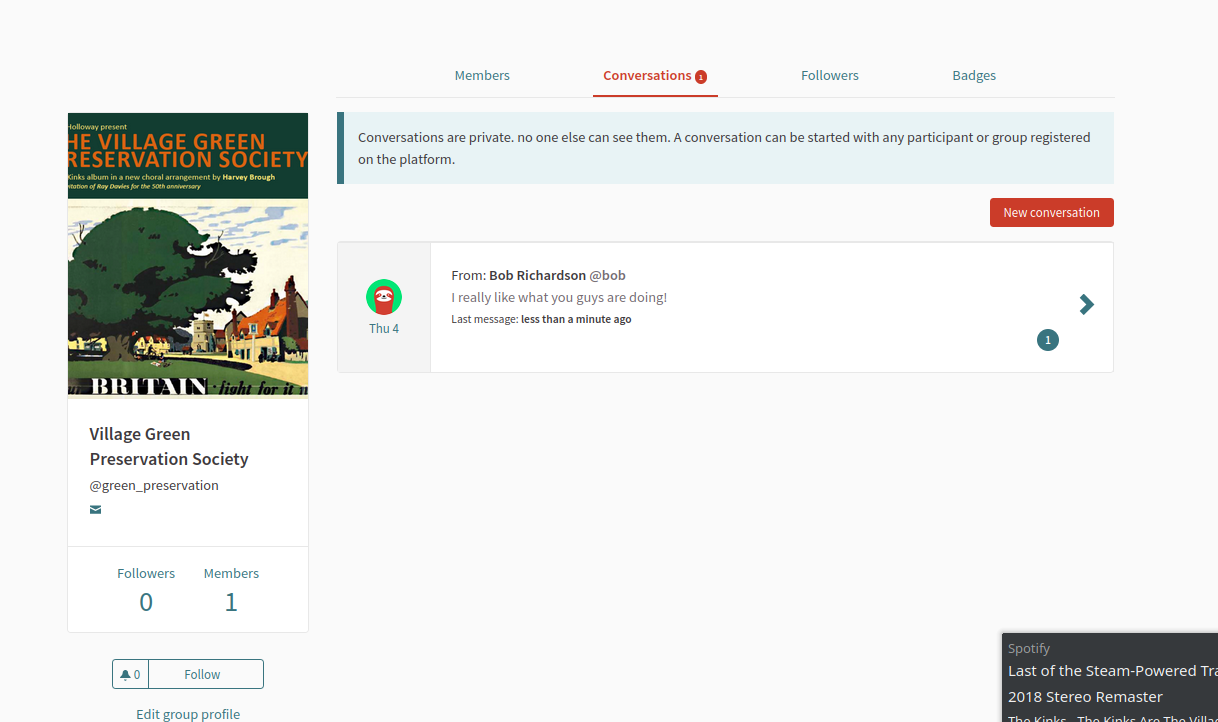The image size is (1218, 722).
Task: Click Bob Richardson's sloth avatar
Action: pos(384,297)
